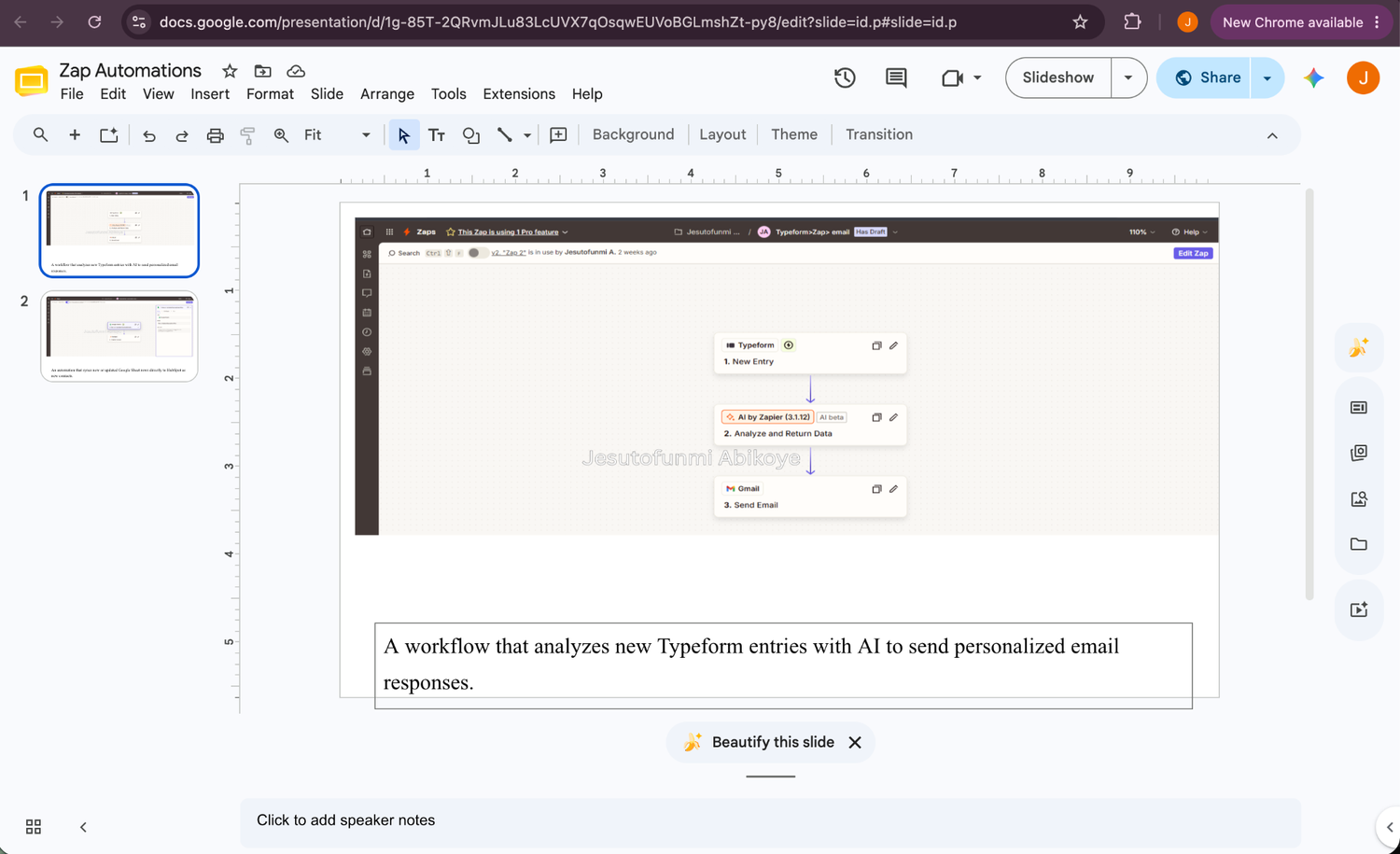Dismiss the Beautify this slide chip
The image size is (1400, 854).
click(855, 742)
